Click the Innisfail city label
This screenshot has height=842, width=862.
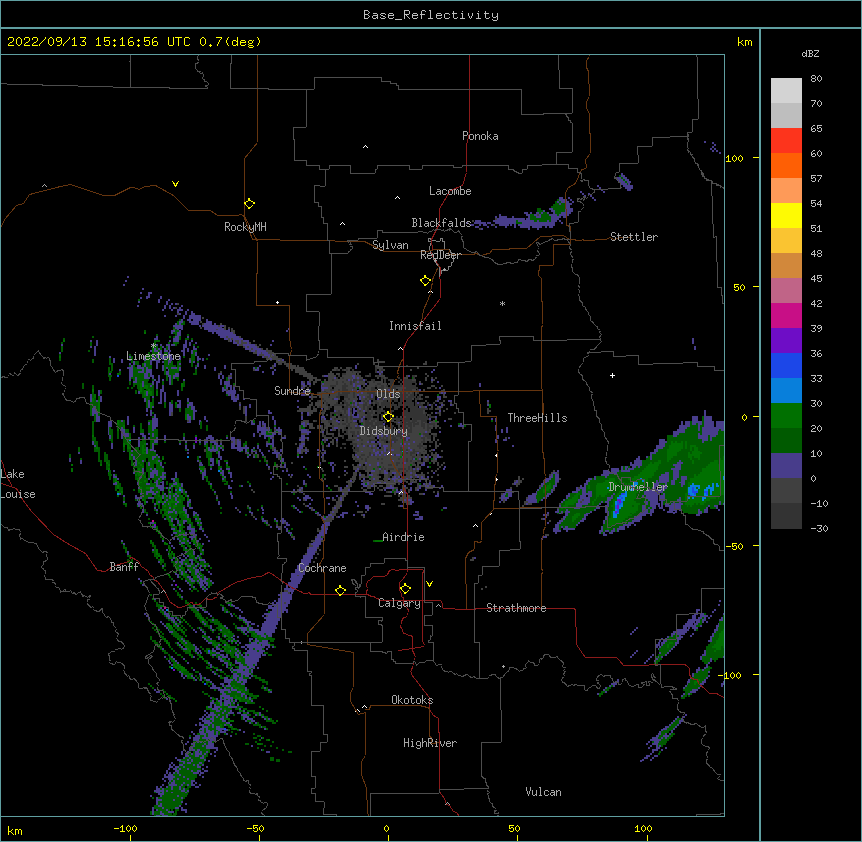pyautogui.click(x=415, y=326)
